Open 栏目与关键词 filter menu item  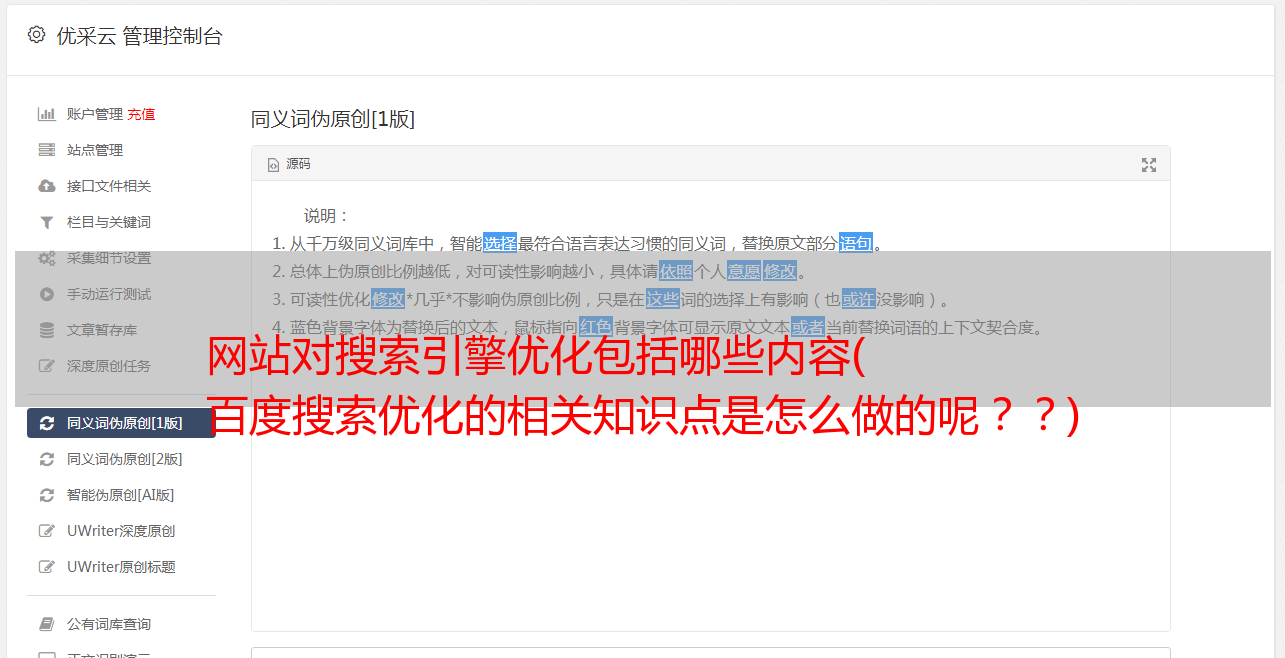tap(109, 222)
